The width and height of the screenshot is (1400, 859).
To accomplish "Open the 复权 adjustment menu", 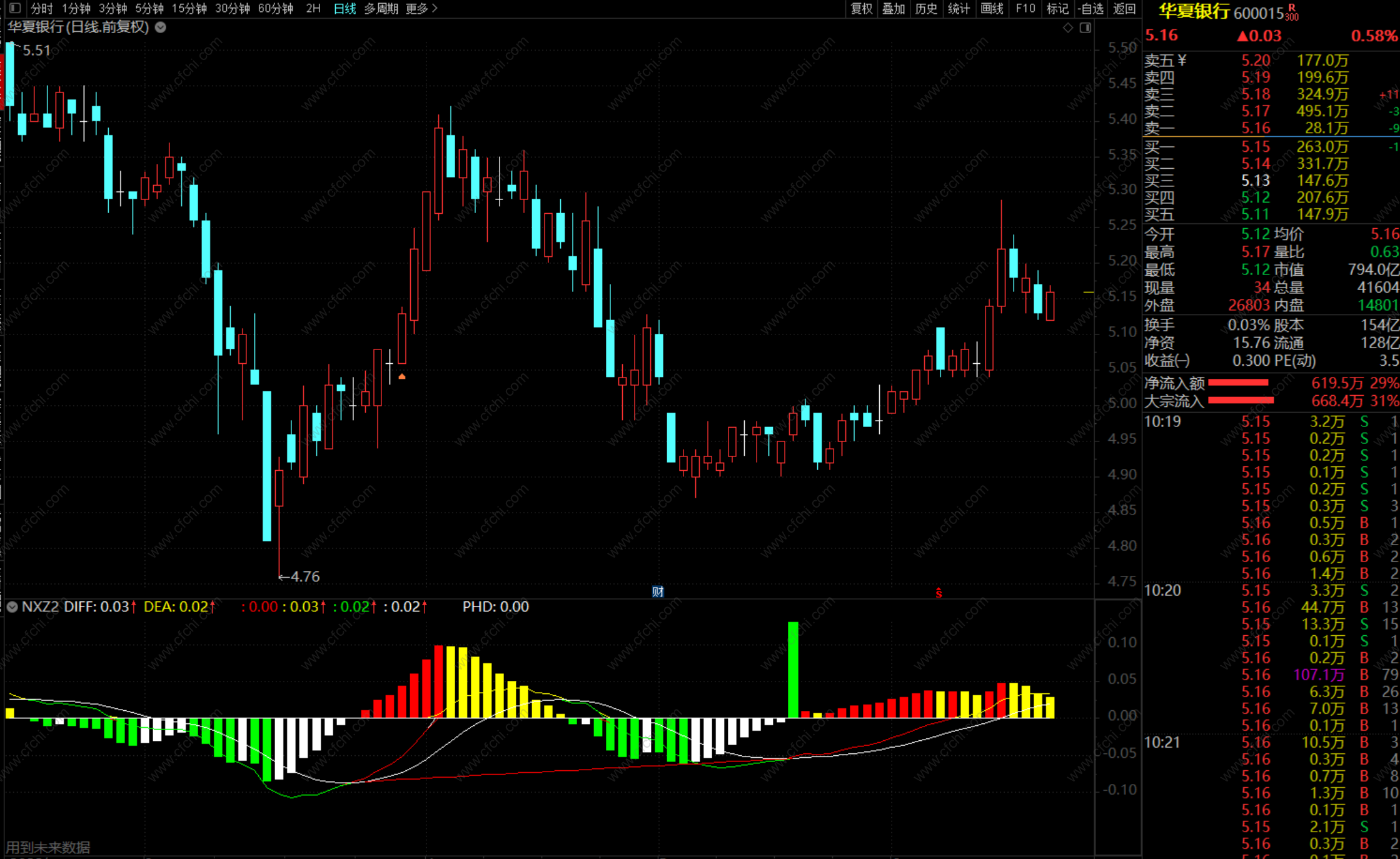I will point(862,8).
